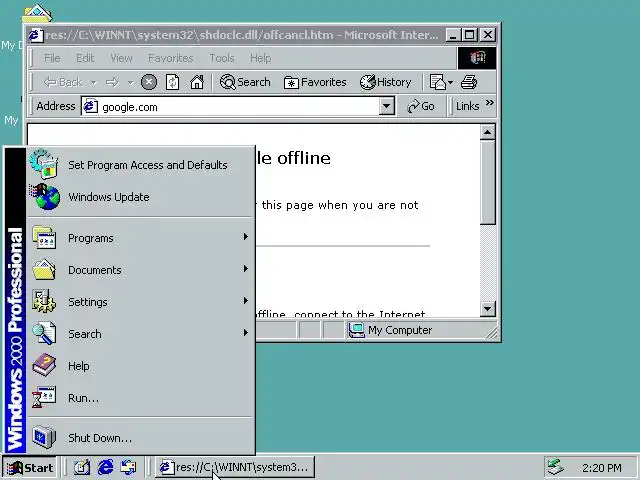Open the File menu
Image resolution: width=640 pixels, height=480 pixels.
[x=52, y=58]
